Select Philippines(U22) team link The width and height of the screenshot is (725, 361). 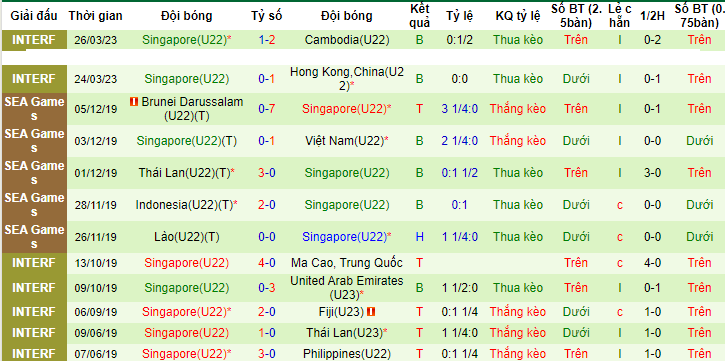(347, 354)
